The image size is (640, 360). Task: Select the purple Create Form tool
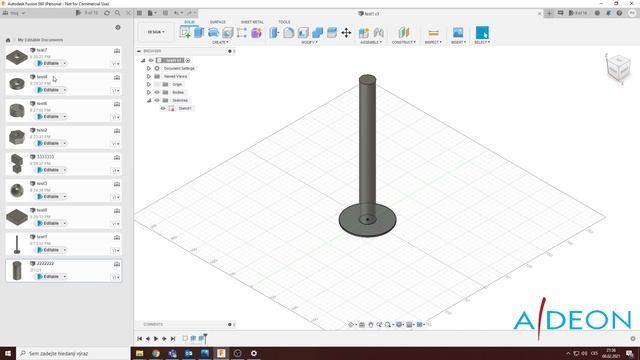pyautogui.click(x=256, y=32)
